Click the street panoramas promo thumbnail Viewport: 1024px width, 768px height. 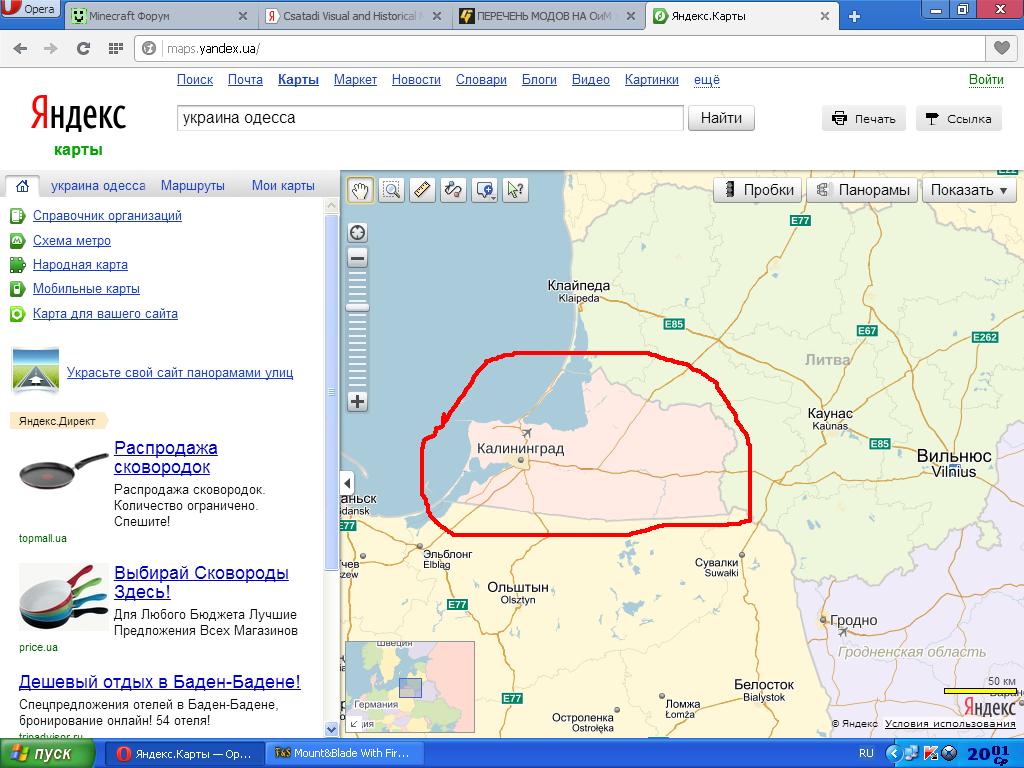(35, 370)
